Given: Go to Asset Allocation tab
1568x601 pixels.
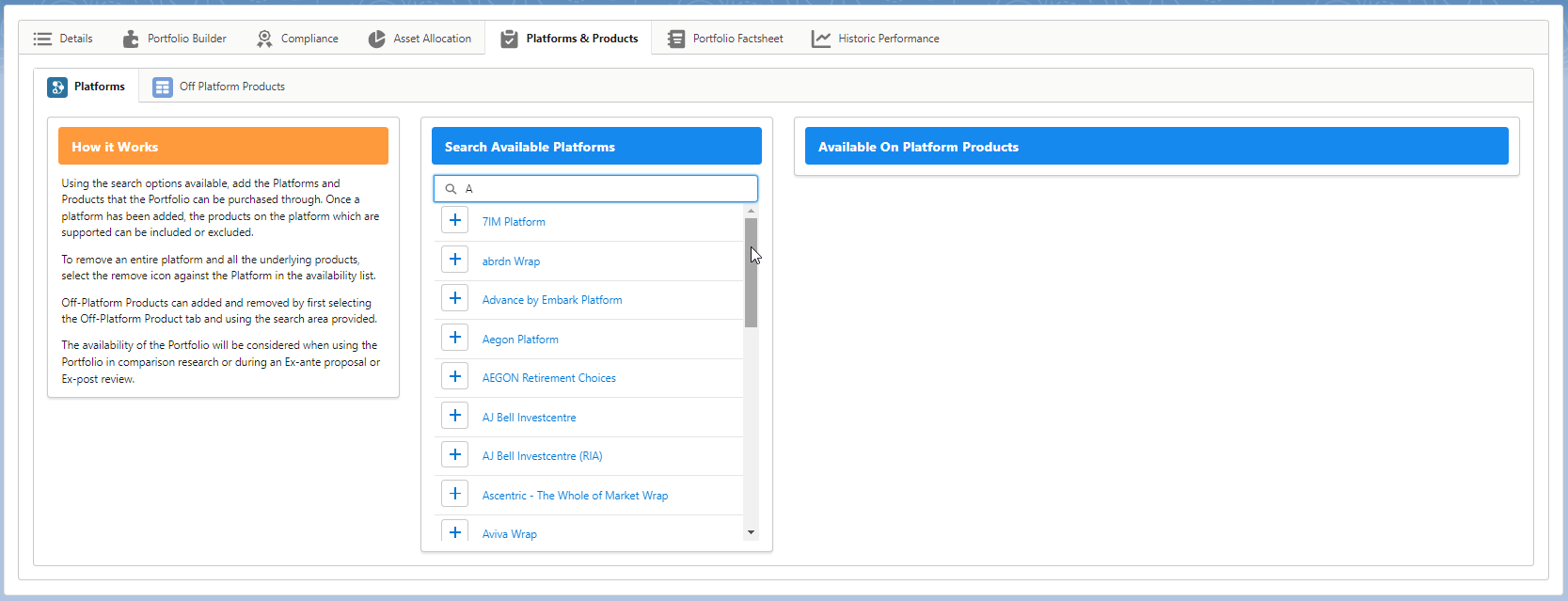Looking at the screenshot, I should tap(420, 39).
